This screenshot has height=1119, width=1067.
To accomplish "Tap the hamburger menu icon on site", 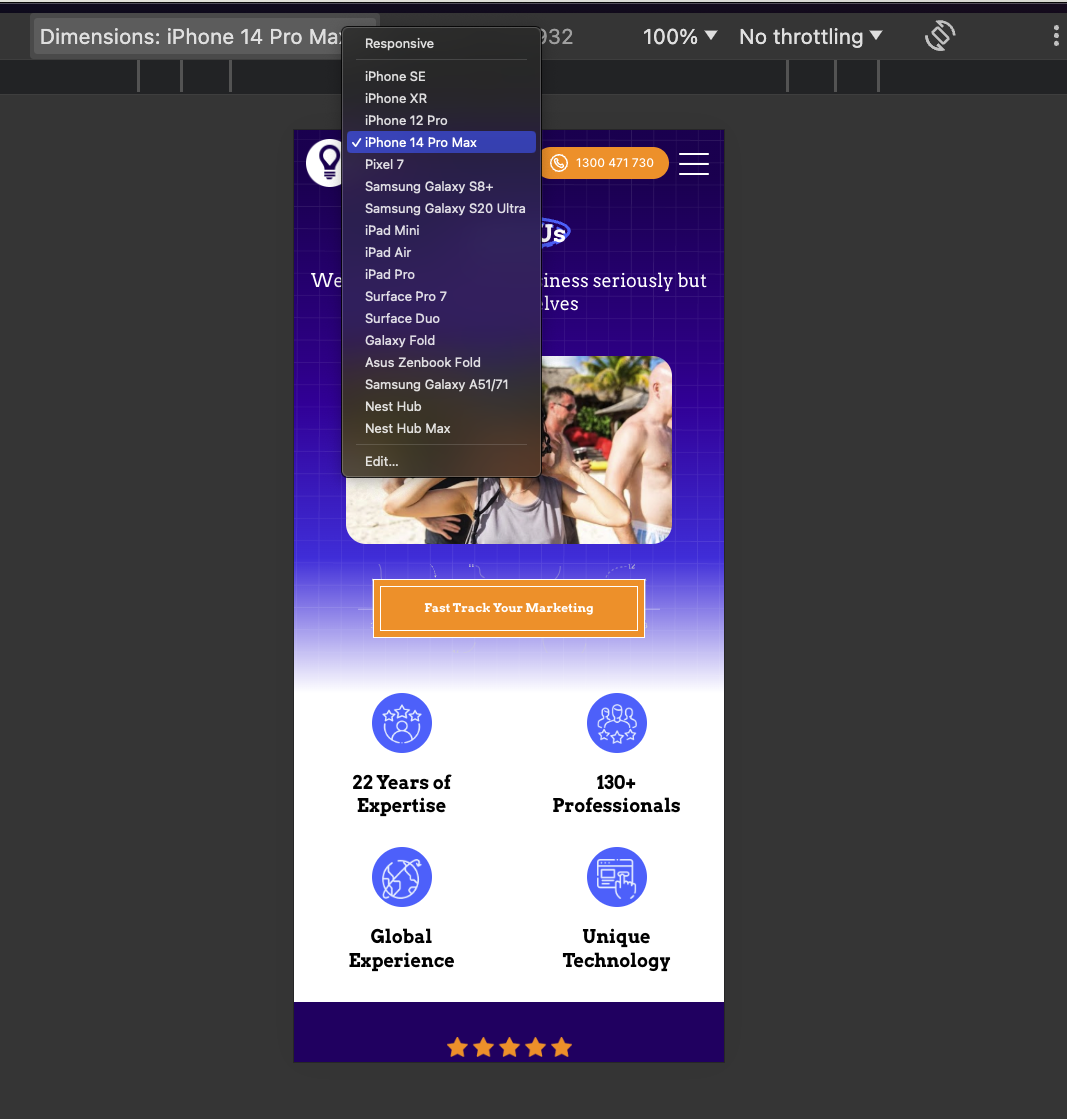I will point(694,163).
